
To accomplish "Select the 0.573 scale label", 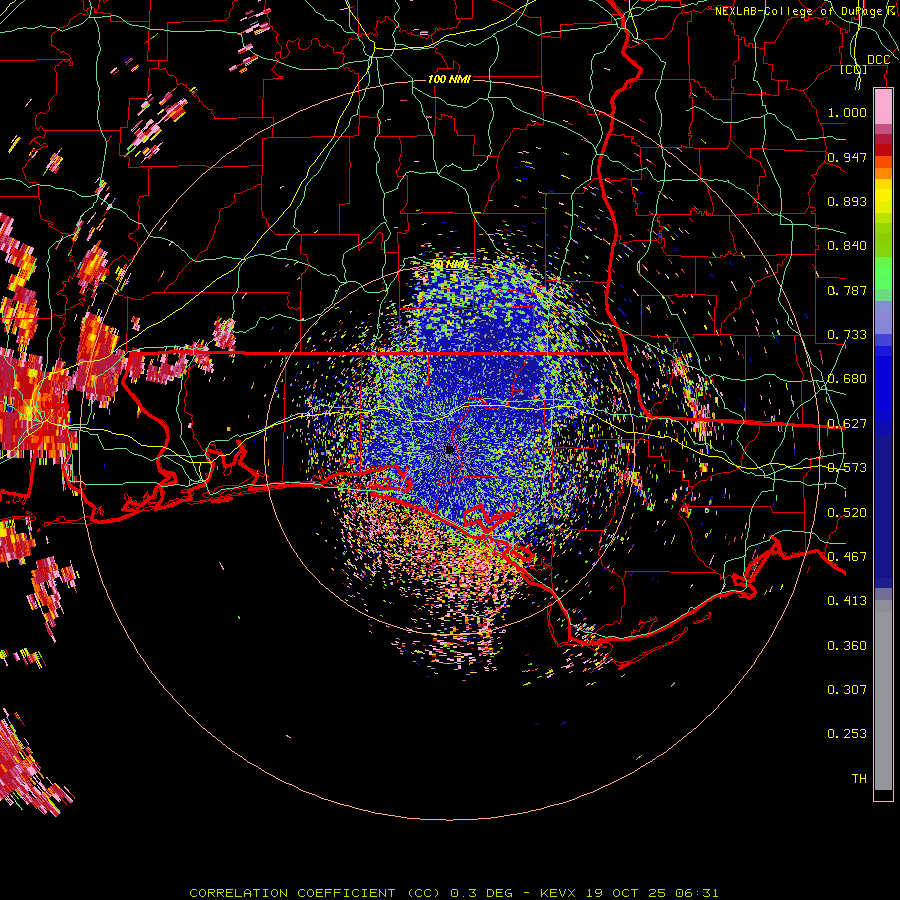I will [x=847, y=468].
